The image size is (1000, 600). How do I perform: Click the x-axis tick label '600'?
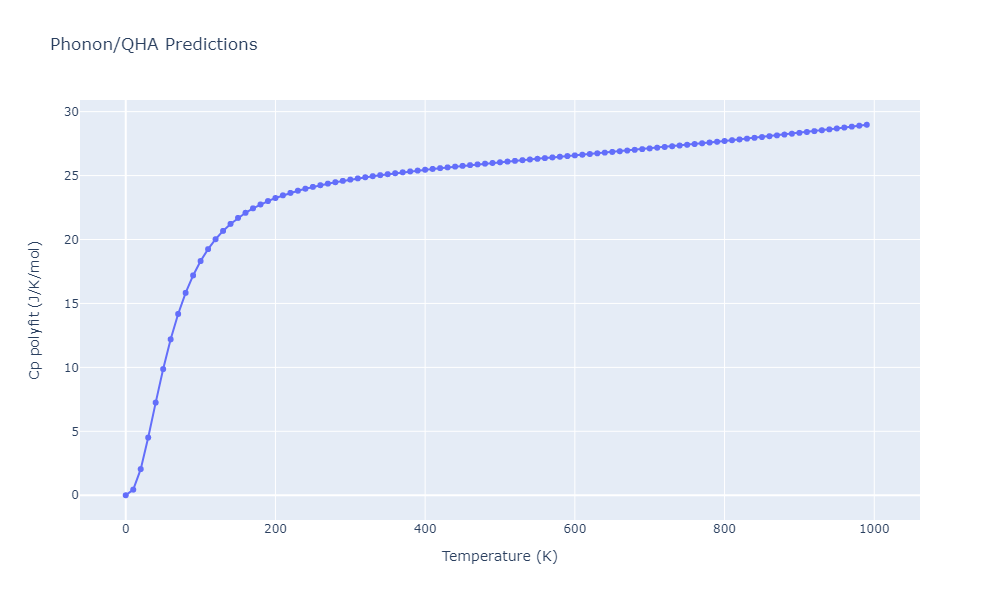pyautogui.click(x=574, y=529)
